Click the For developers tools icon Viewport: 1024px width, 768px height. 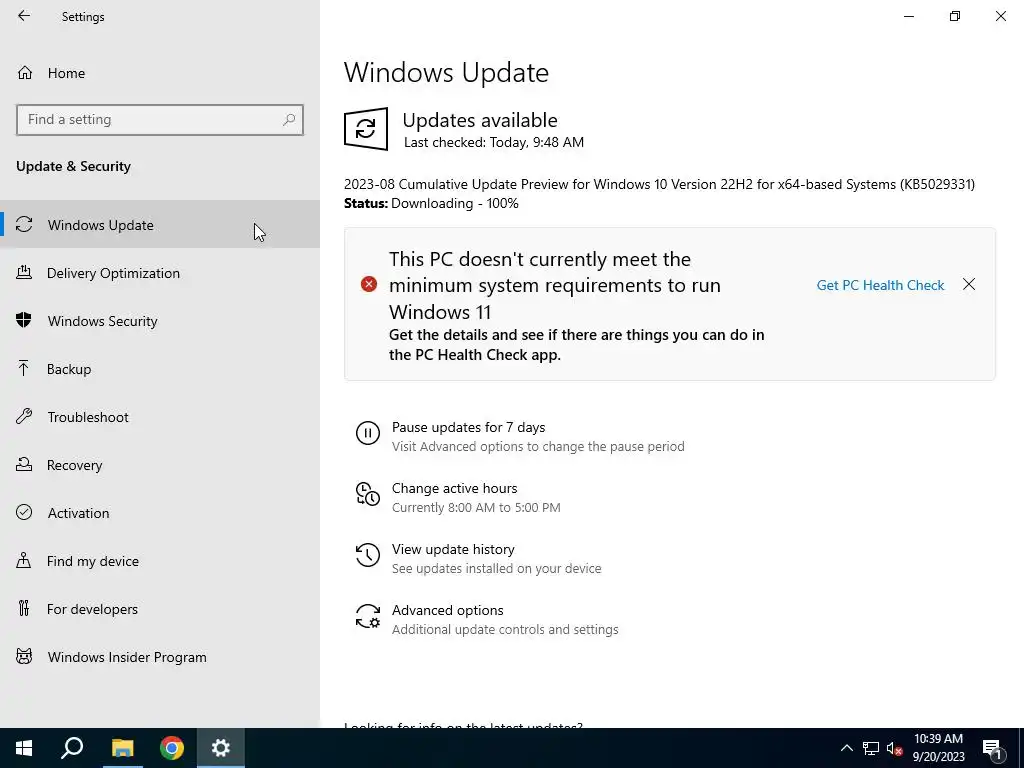24,608
